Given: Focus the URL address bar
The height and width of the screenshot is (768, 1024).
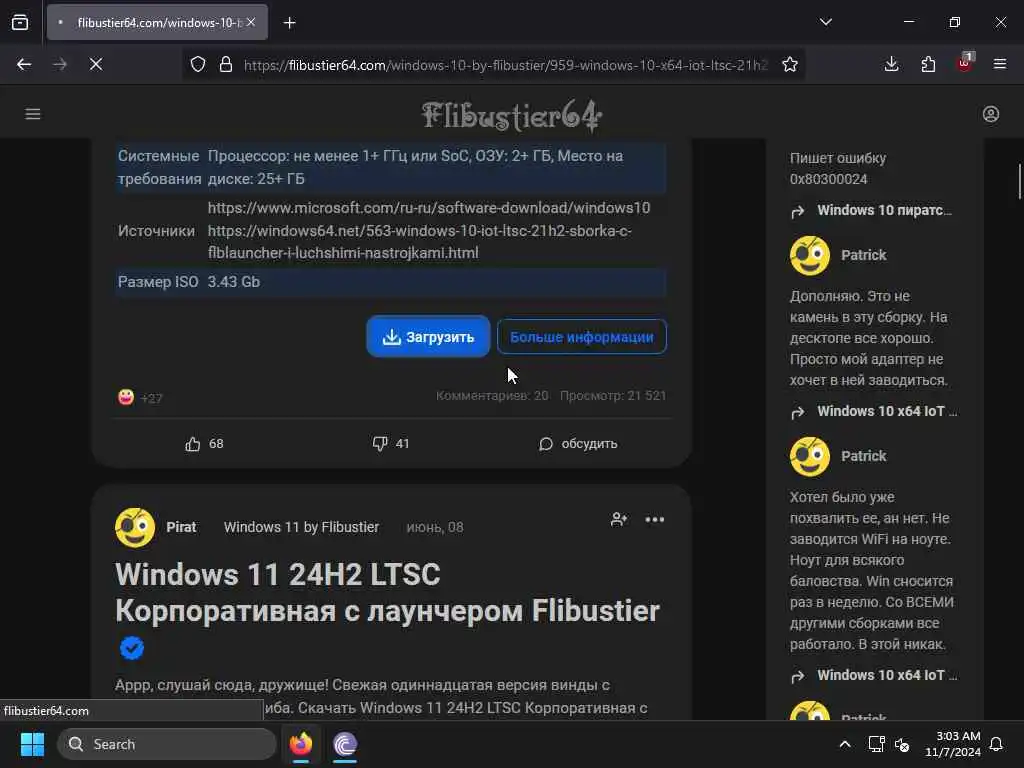Looking at the screenshot, I should [x=505, y=65].
